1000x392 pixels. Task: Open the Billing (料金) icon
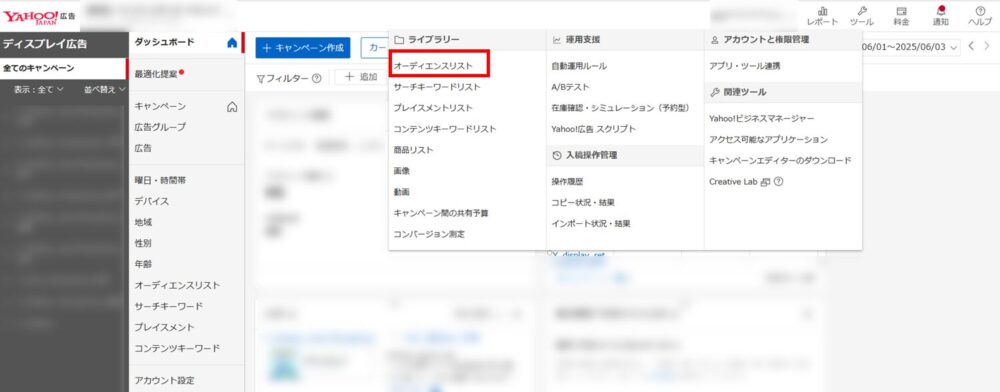901,16
